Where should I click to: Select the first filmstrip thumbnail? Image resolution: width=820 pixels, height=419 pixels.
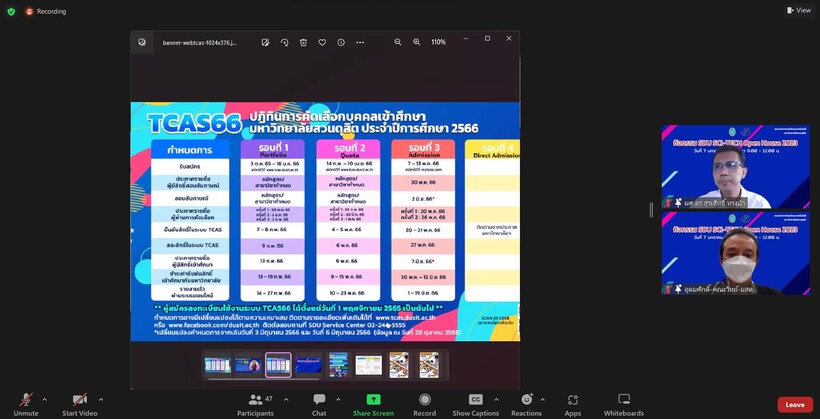coord(217,365)
